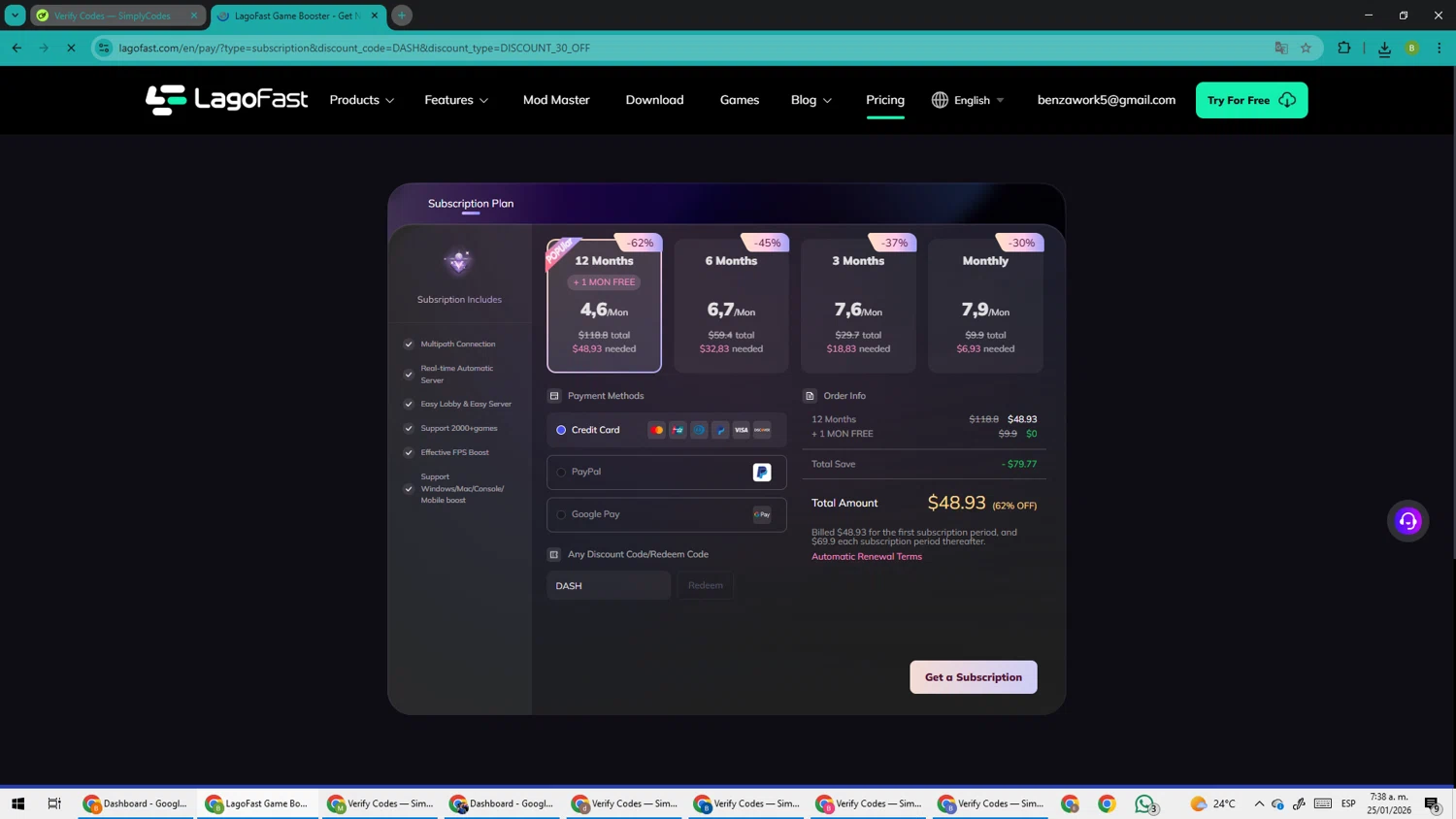Image resolution: width=1456 pixels, height=819 pixels.
Task: Show hidden system tray icons
Action: [1259, 803]
